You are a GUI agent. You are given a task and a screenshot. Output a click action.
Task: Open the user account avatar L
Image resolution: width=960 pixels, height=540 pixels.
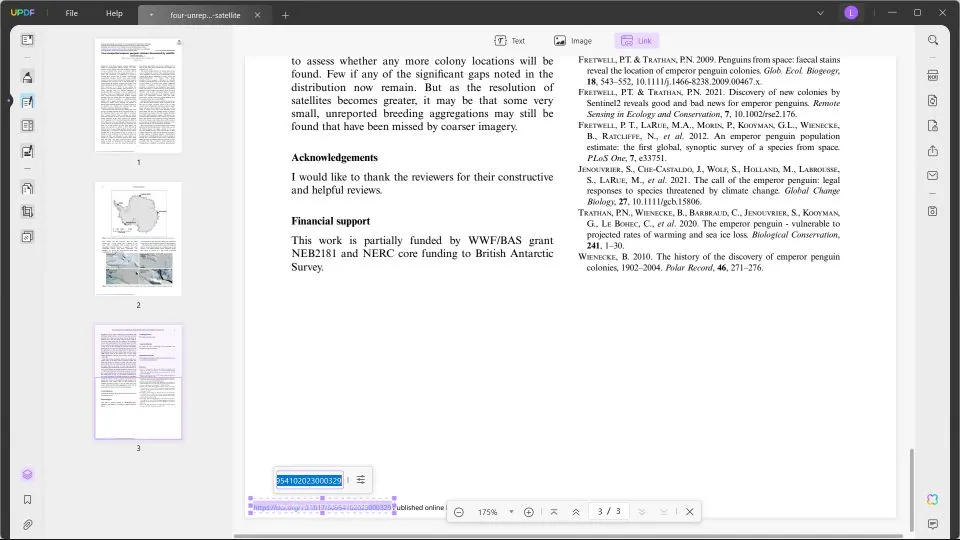(x=851, y=13)
